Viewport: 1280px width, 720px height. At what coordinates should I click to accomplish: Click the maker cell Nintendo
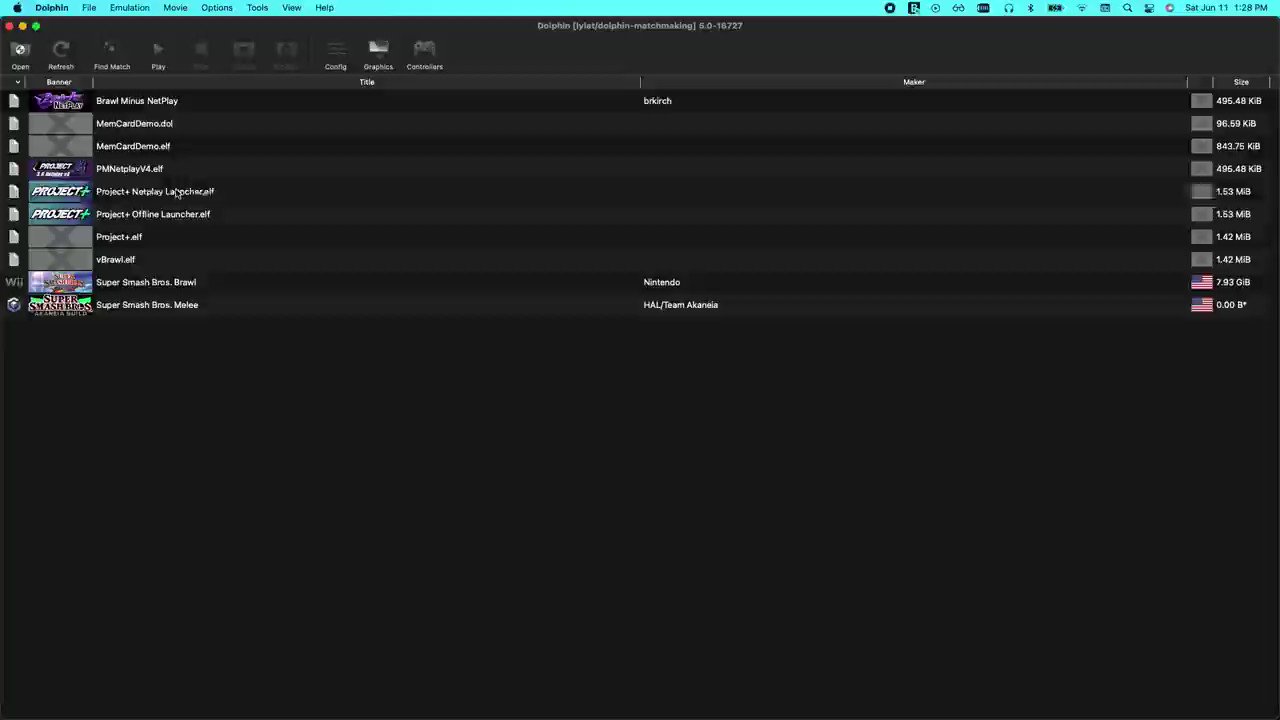[661, 282]
